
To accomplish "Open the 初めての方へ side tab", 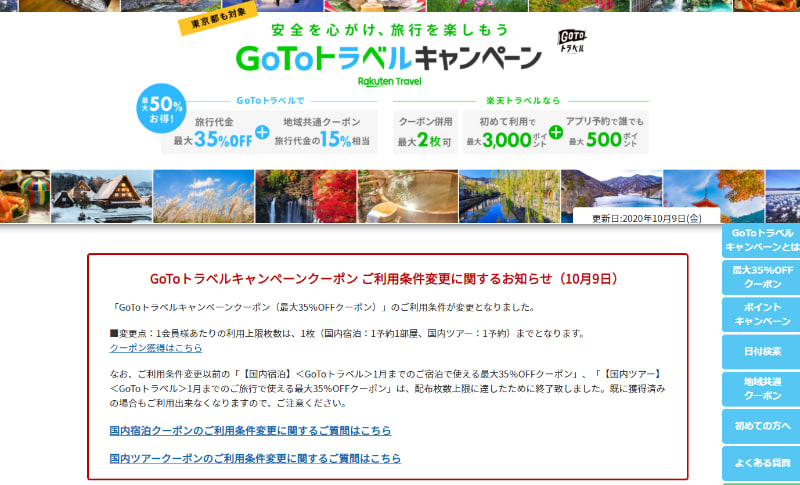I will point(761,426).
